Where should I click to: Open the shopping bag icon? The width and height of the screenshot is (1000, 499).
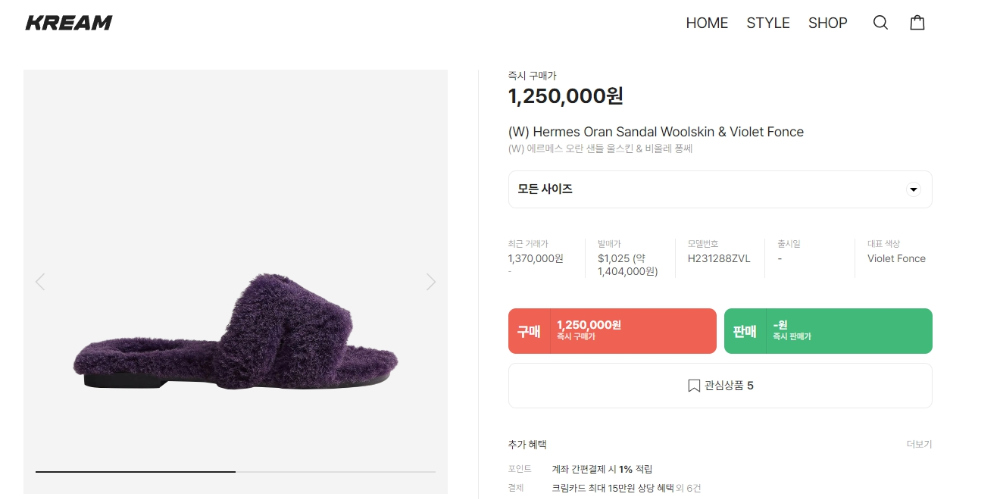[917, 23]
